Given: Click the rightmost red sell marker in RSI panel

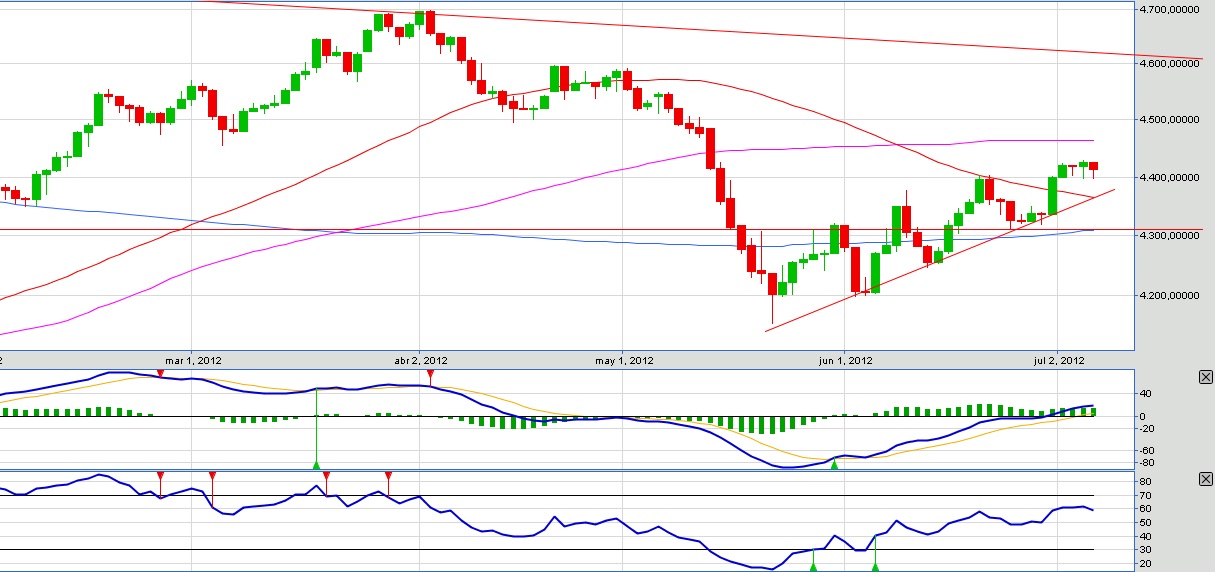Looking at the screenshot, I should coord(388,476).
